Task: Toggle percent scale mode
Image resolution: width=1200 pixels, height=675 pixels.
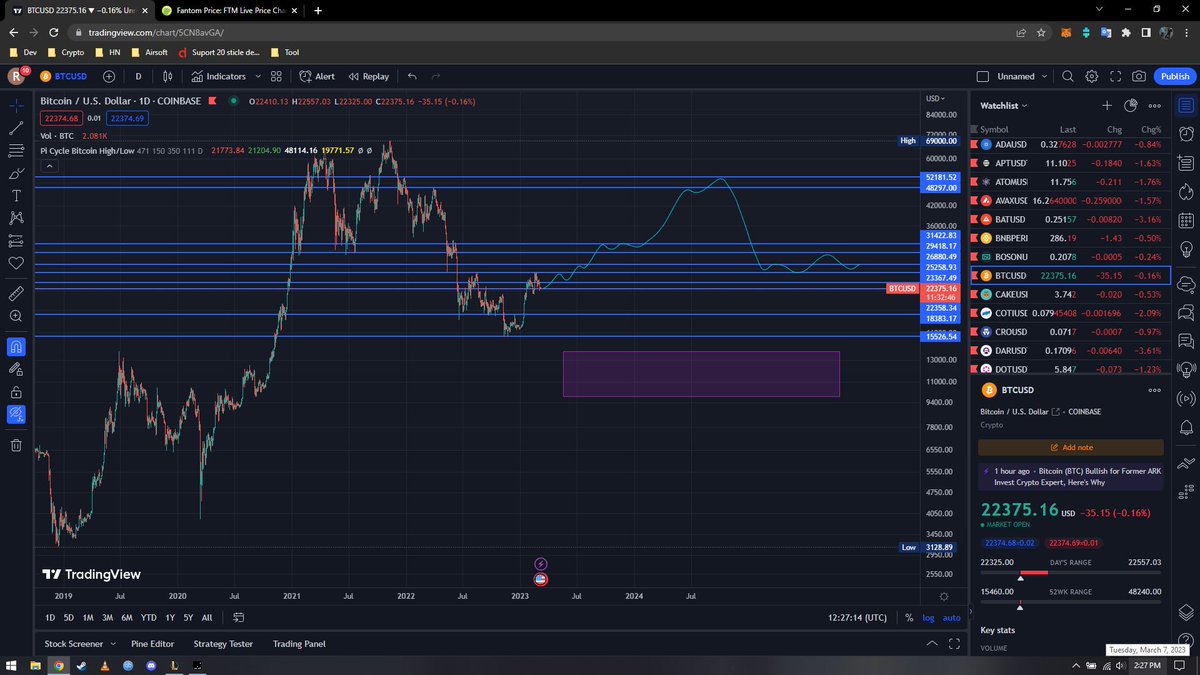Action: (x=909, y=618)
